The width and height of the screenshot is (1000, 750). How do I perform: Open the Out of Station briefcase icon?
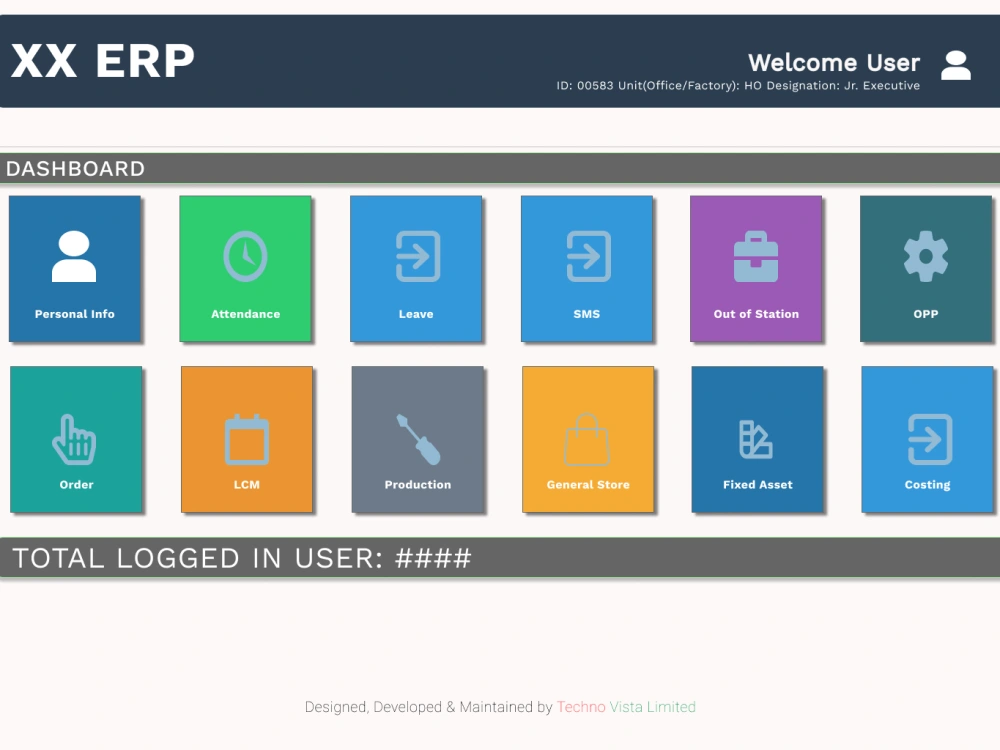(756, 256)
